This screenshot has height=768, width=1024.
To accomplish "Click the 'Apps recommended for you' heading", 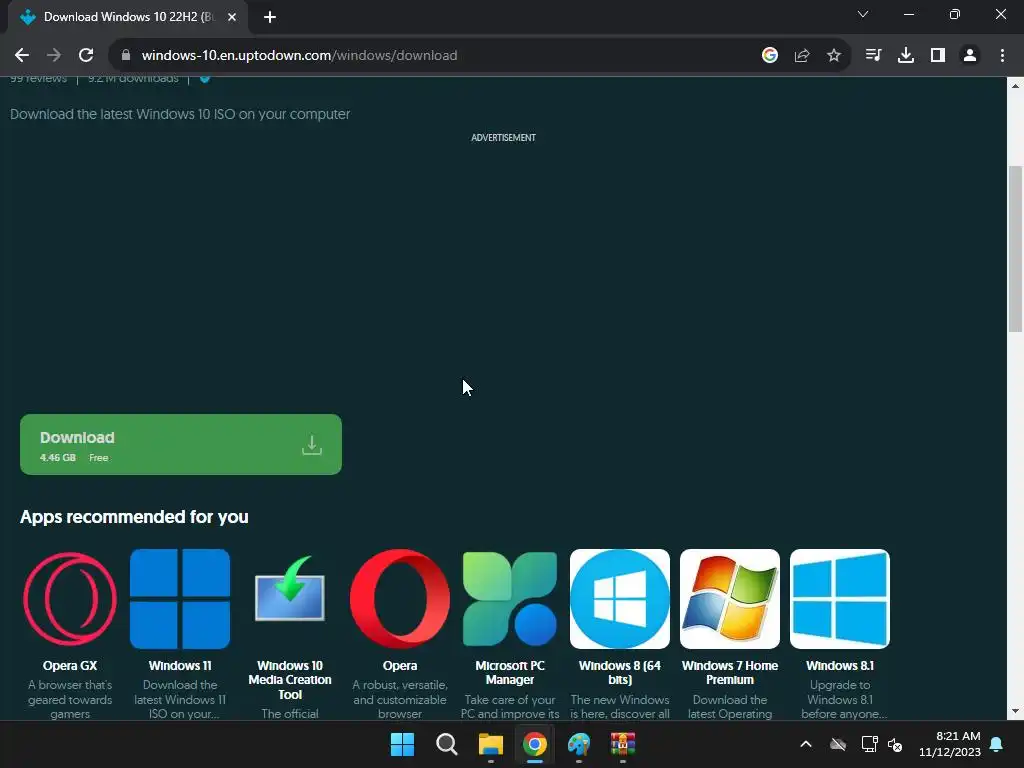I will point(135,517).
